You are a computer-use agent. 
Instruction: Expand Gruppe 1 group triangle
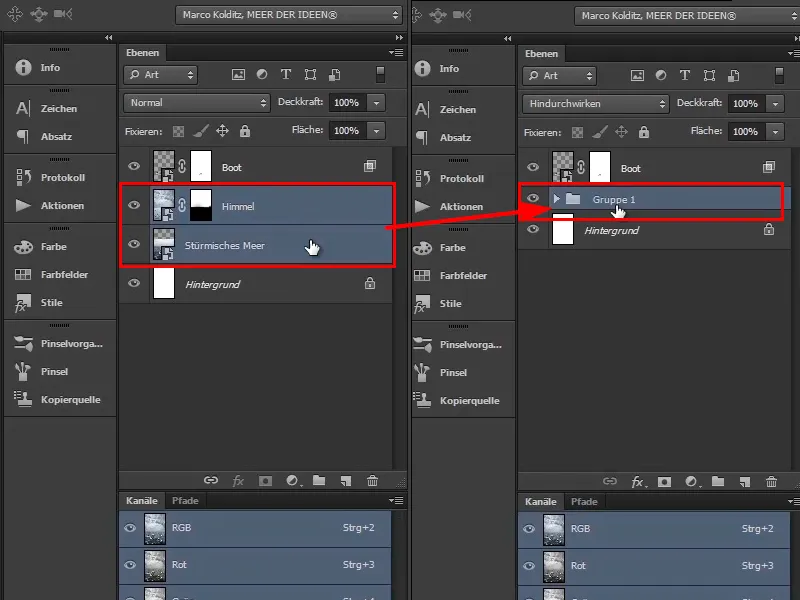click(557, 198)
